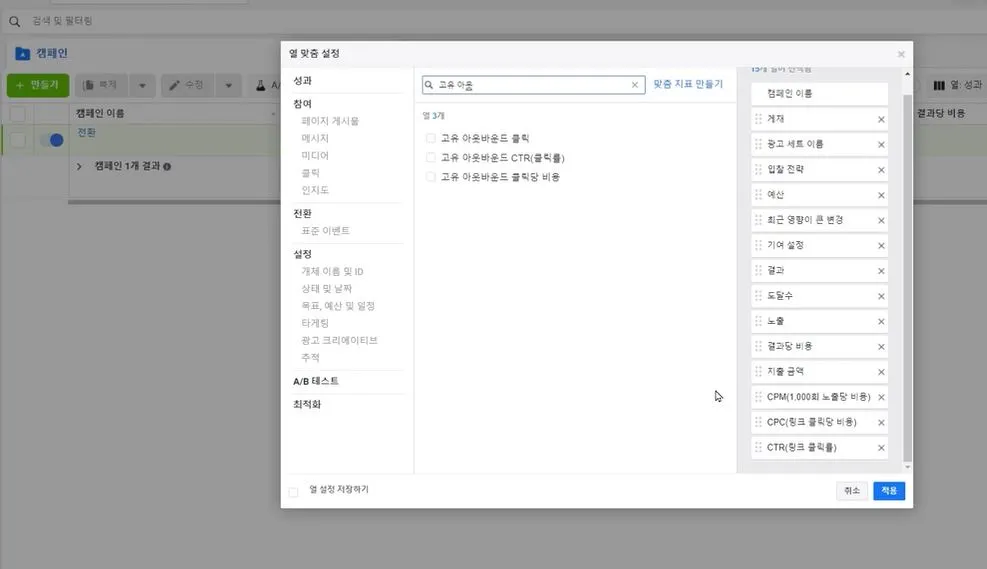Select the A/B 테스트 category

click(315, 381)
